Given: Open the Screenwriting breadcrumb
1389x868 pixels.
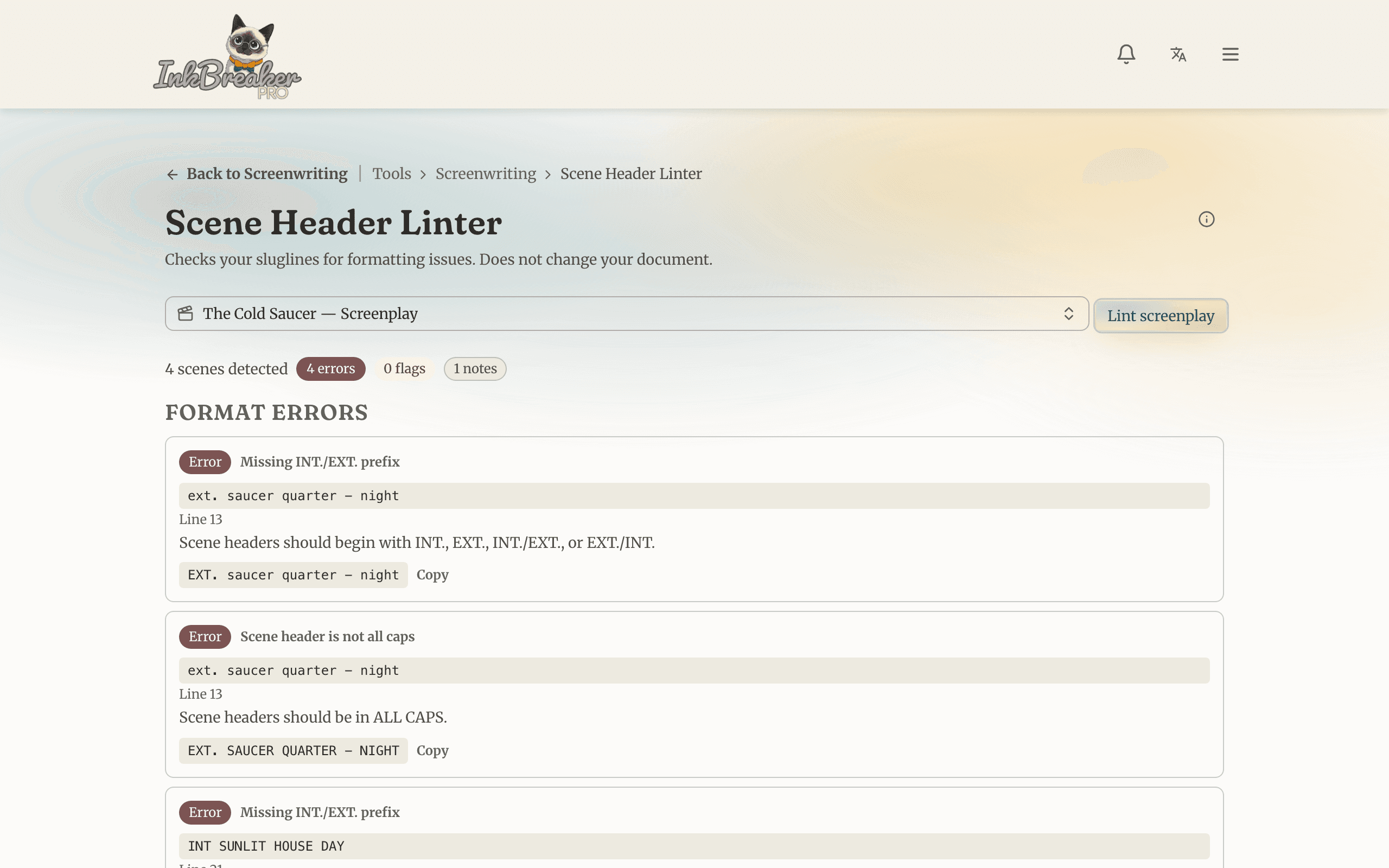Looking at the screenshot, I should 486,174.
